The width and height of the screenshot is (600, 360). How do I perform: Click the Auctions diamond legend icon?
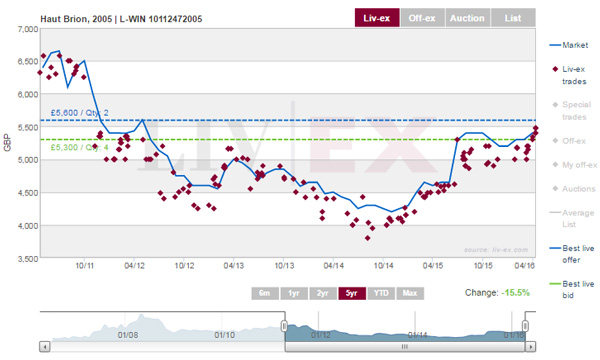(x=555, y=189)
